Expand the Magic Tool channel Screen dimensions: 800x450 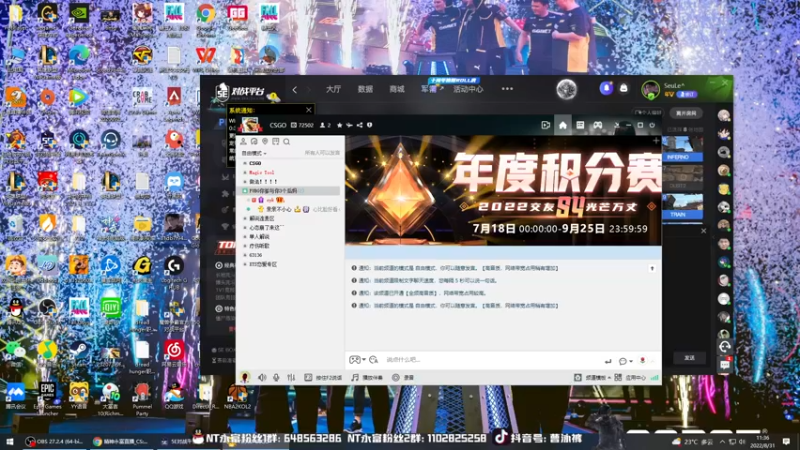pyautogui.click(x=245, y=172)
